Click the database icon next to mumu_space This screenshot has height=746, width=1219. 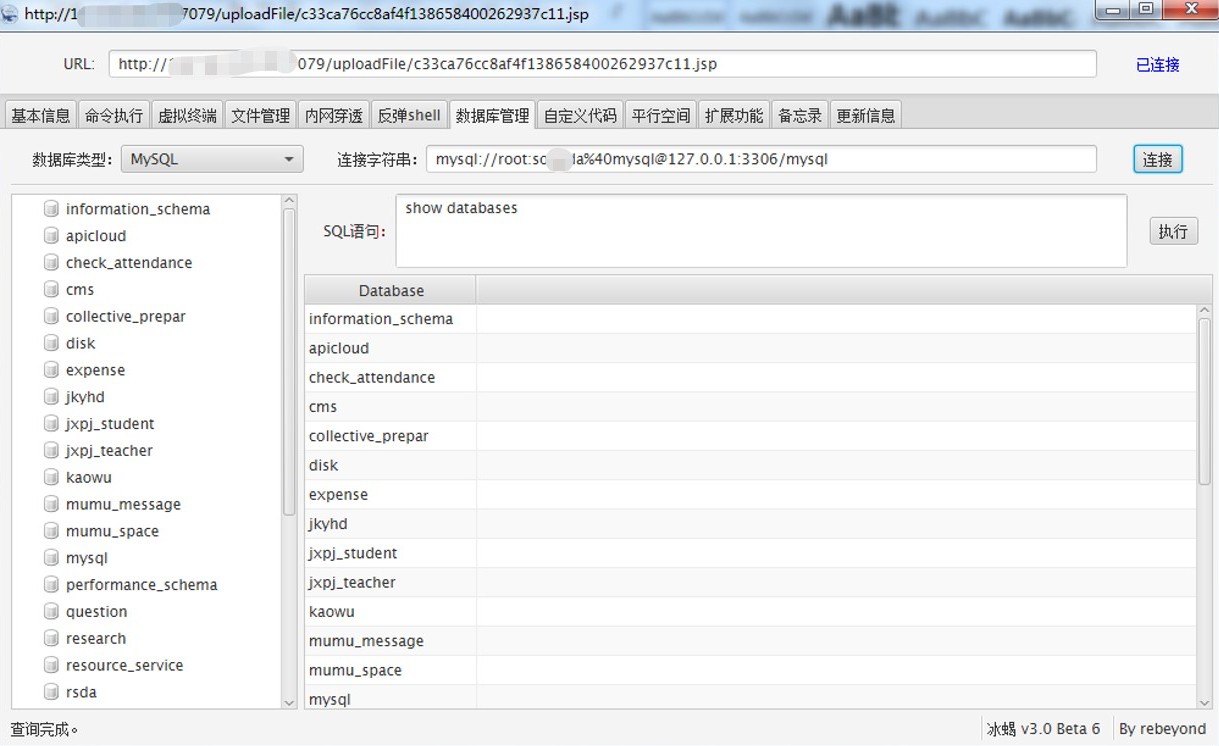click(51, 531)
